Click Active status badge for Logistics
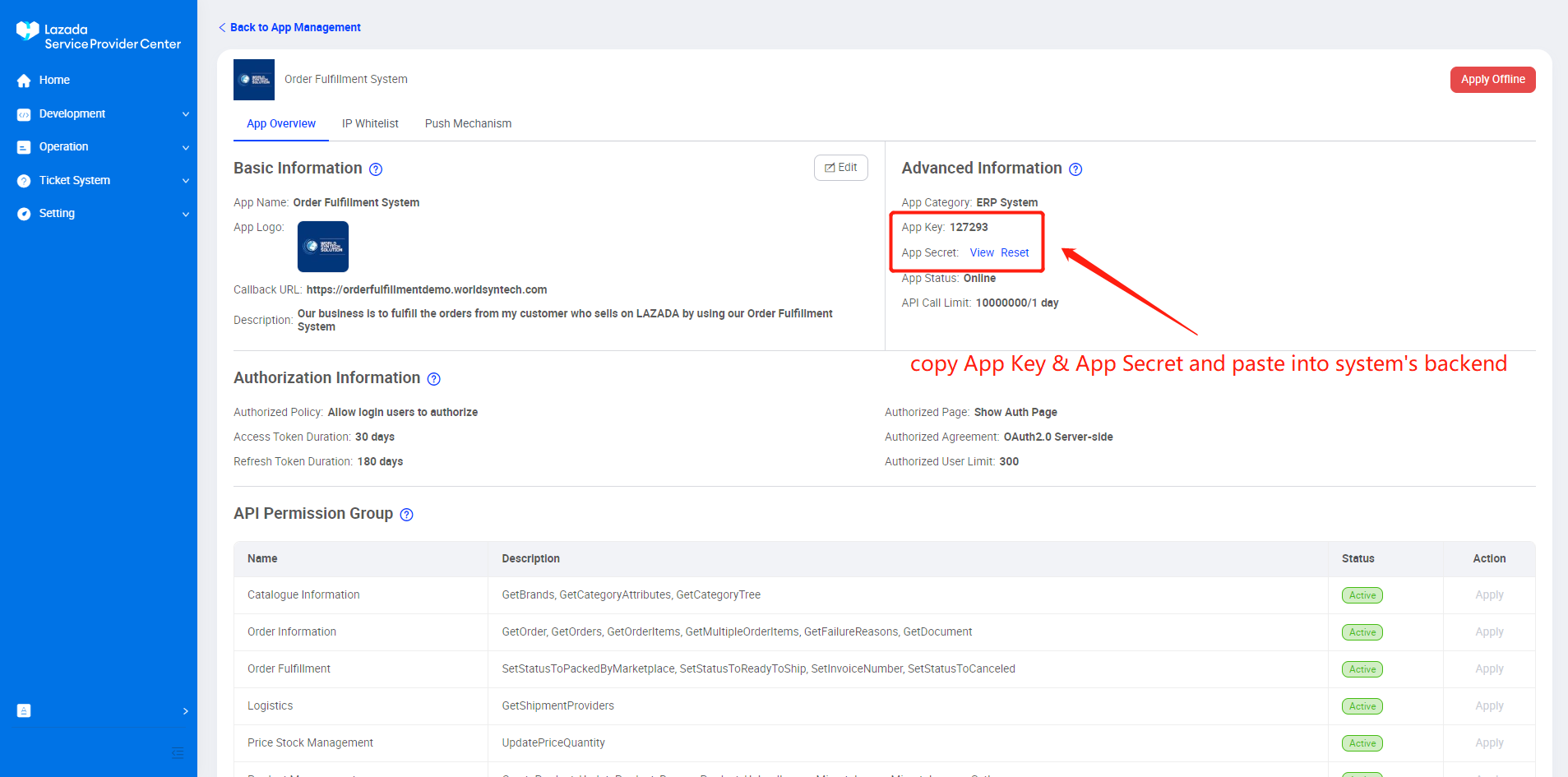Viewport: 1568px width, 777px height. tap(1362, 706)
